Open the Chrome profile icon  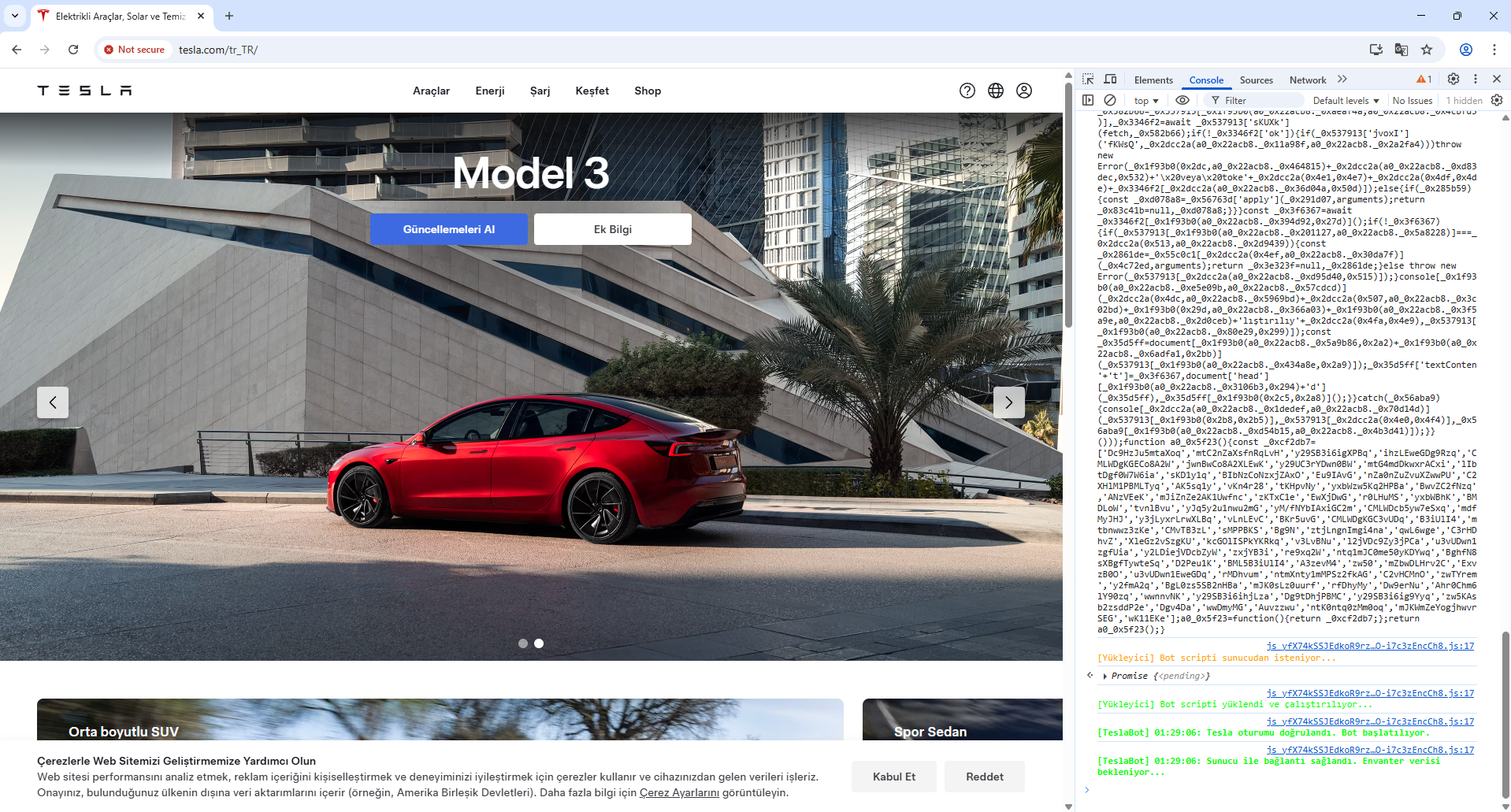click(x=1466, y=50)
